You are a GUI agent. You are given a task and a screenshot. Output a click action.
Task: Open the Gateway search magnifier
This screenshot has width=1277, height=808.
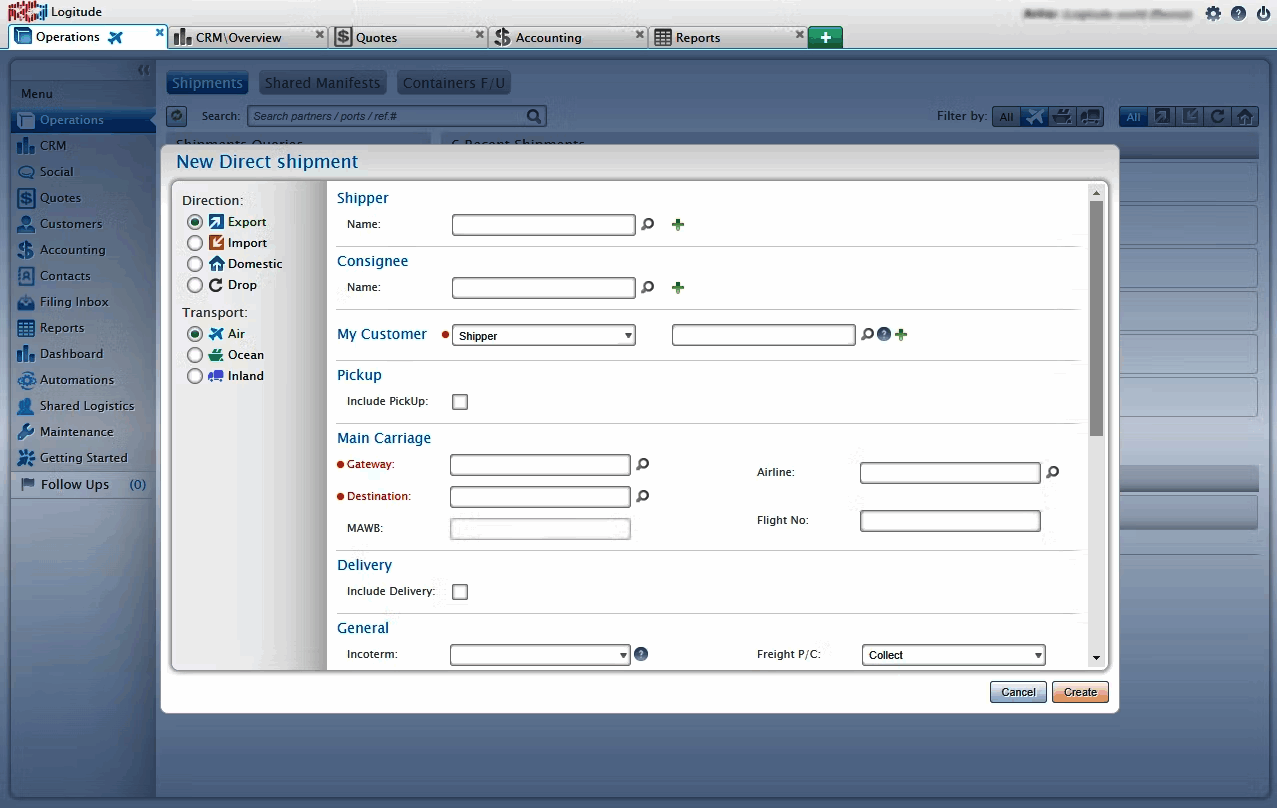coord(642,464)
